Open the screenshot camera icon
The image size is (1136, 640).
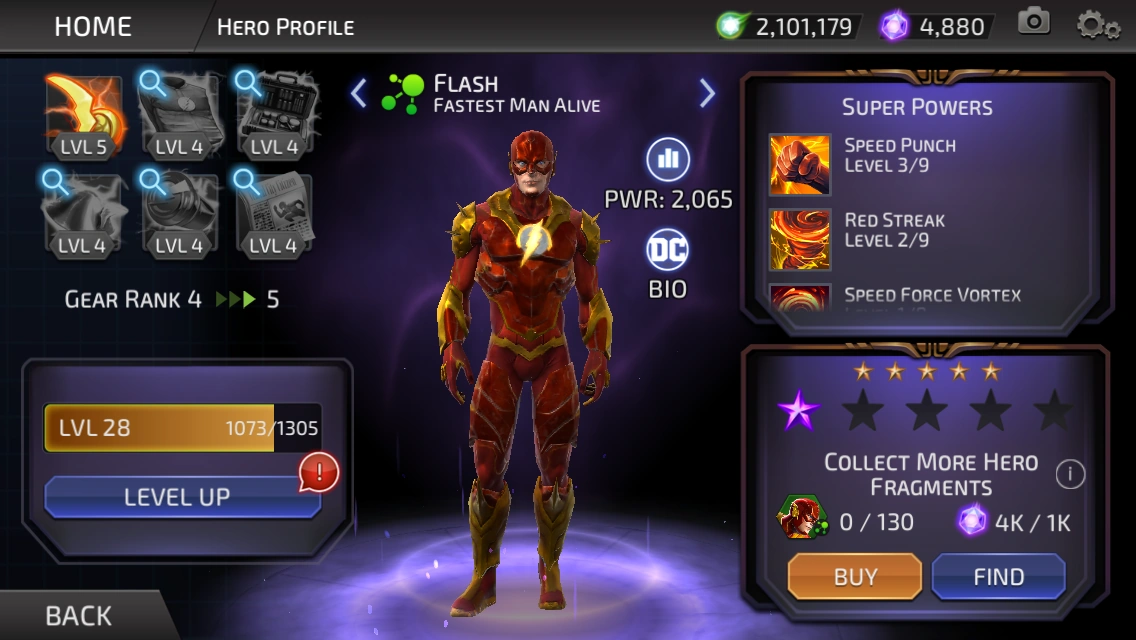1034,22
